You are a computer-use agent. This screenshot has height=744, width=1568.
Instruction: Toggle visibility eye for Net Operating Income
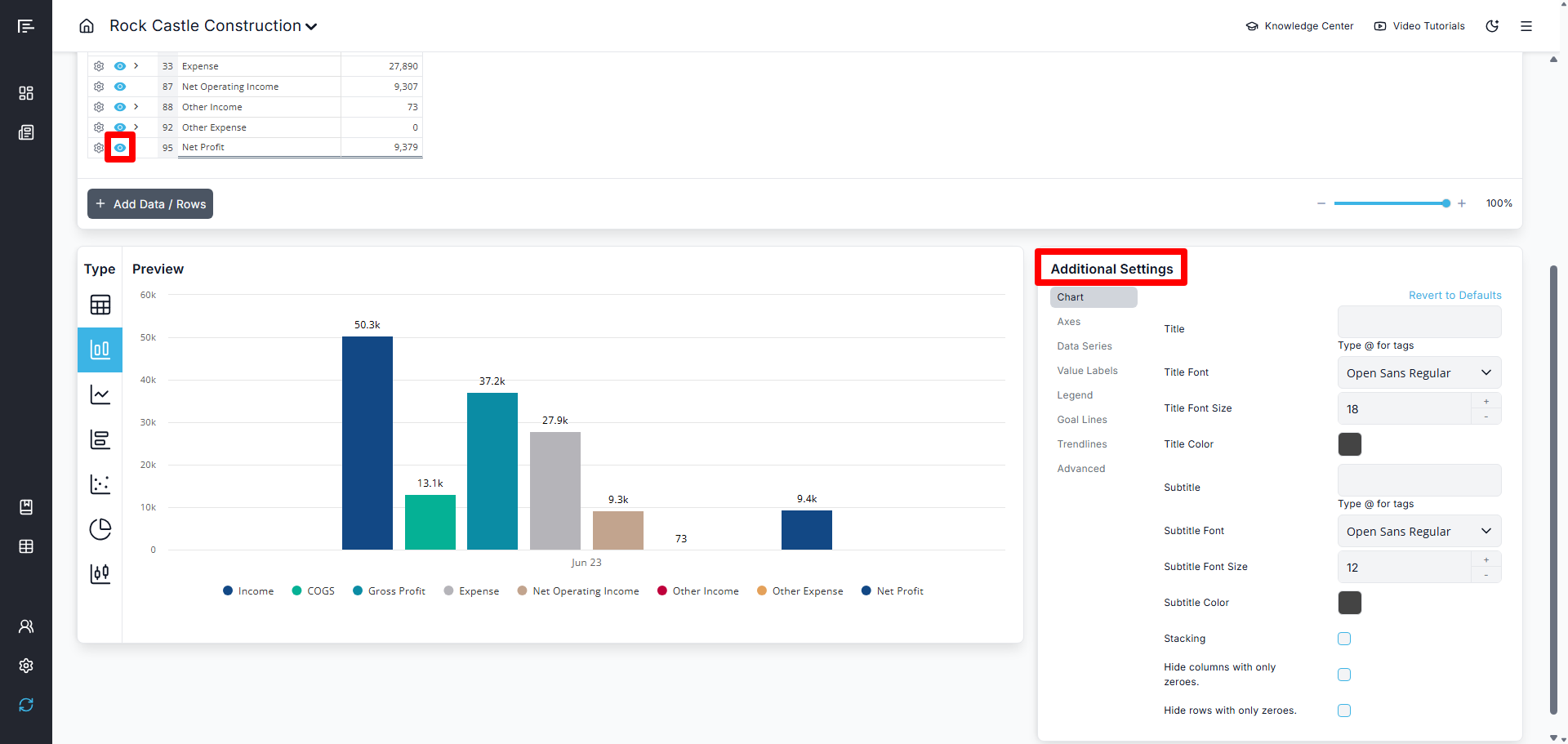(x=120, y=87)
